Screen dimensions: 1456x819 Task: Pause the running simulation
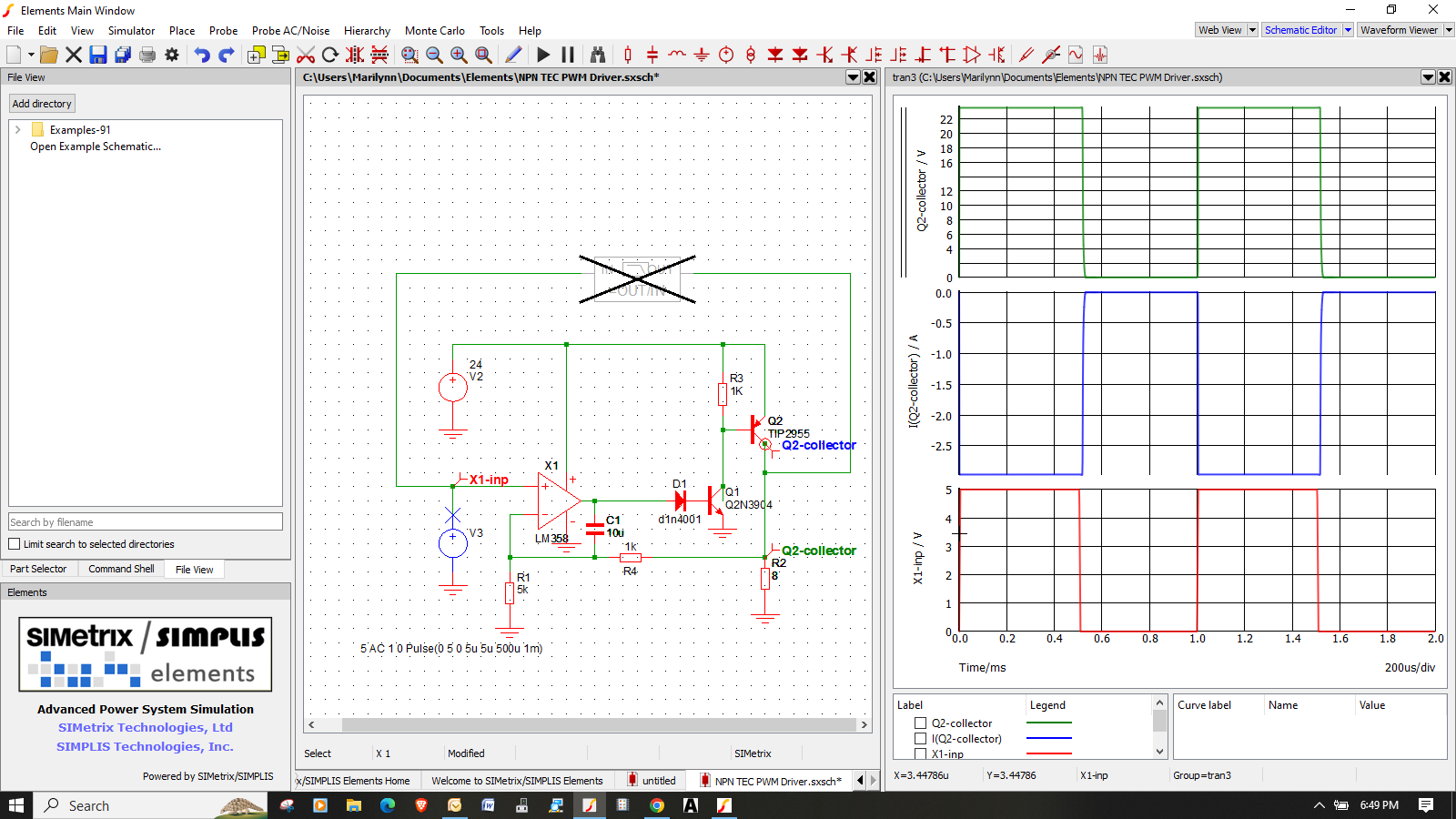pyautogui.click(x=568, y=55)
